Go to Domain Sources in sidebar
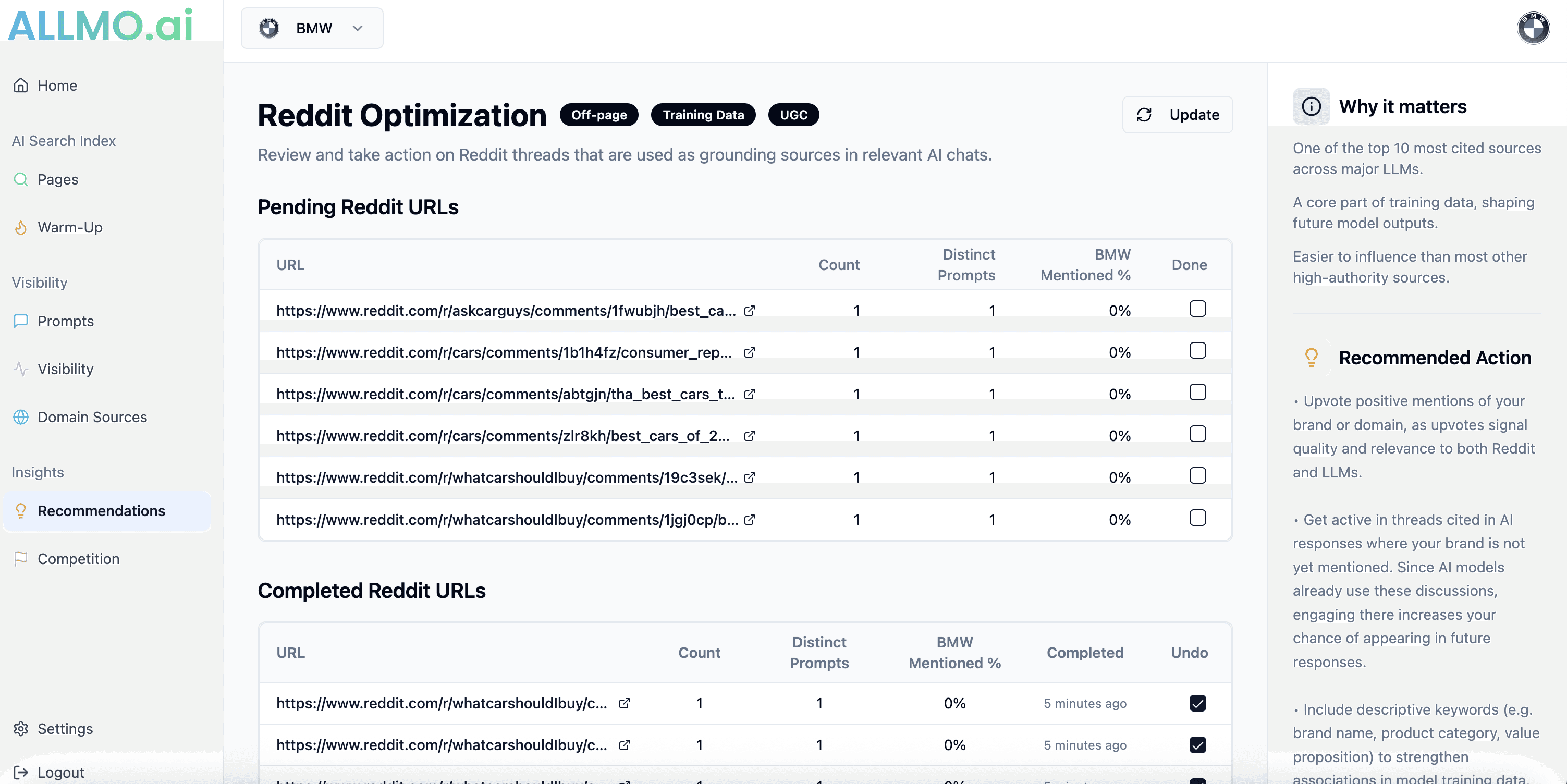 92,417
